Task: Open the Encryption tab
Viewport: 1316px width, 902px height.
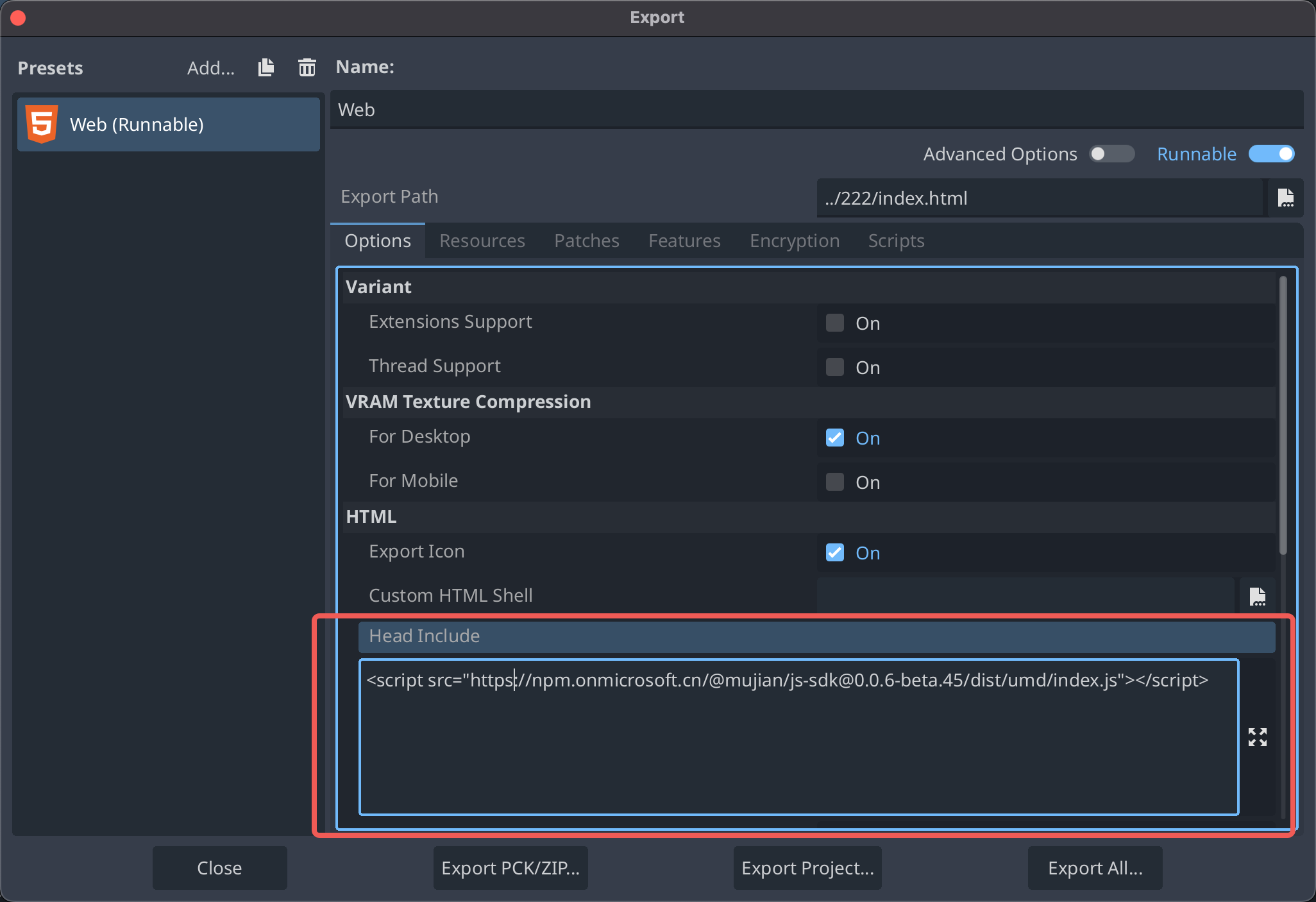Action: (x=794, y=241)
